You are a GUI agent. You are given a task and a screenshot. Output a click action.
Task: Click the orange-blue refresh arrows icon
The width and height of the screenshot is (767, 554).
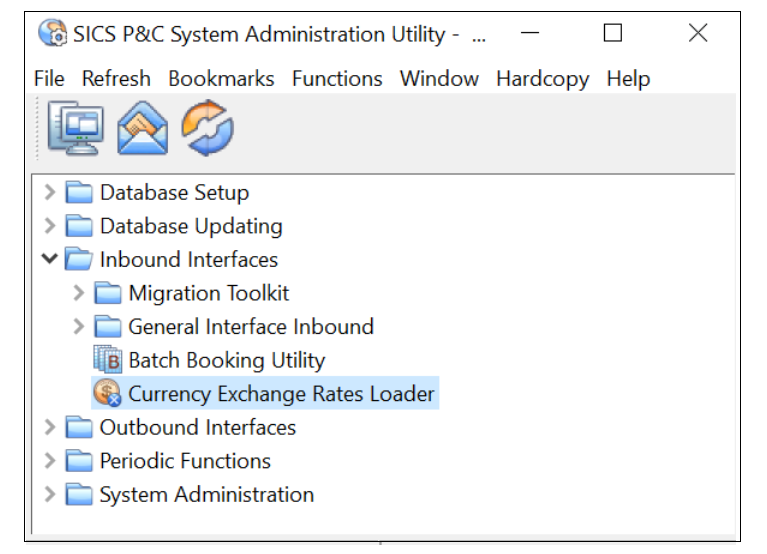tap(207, 129)
